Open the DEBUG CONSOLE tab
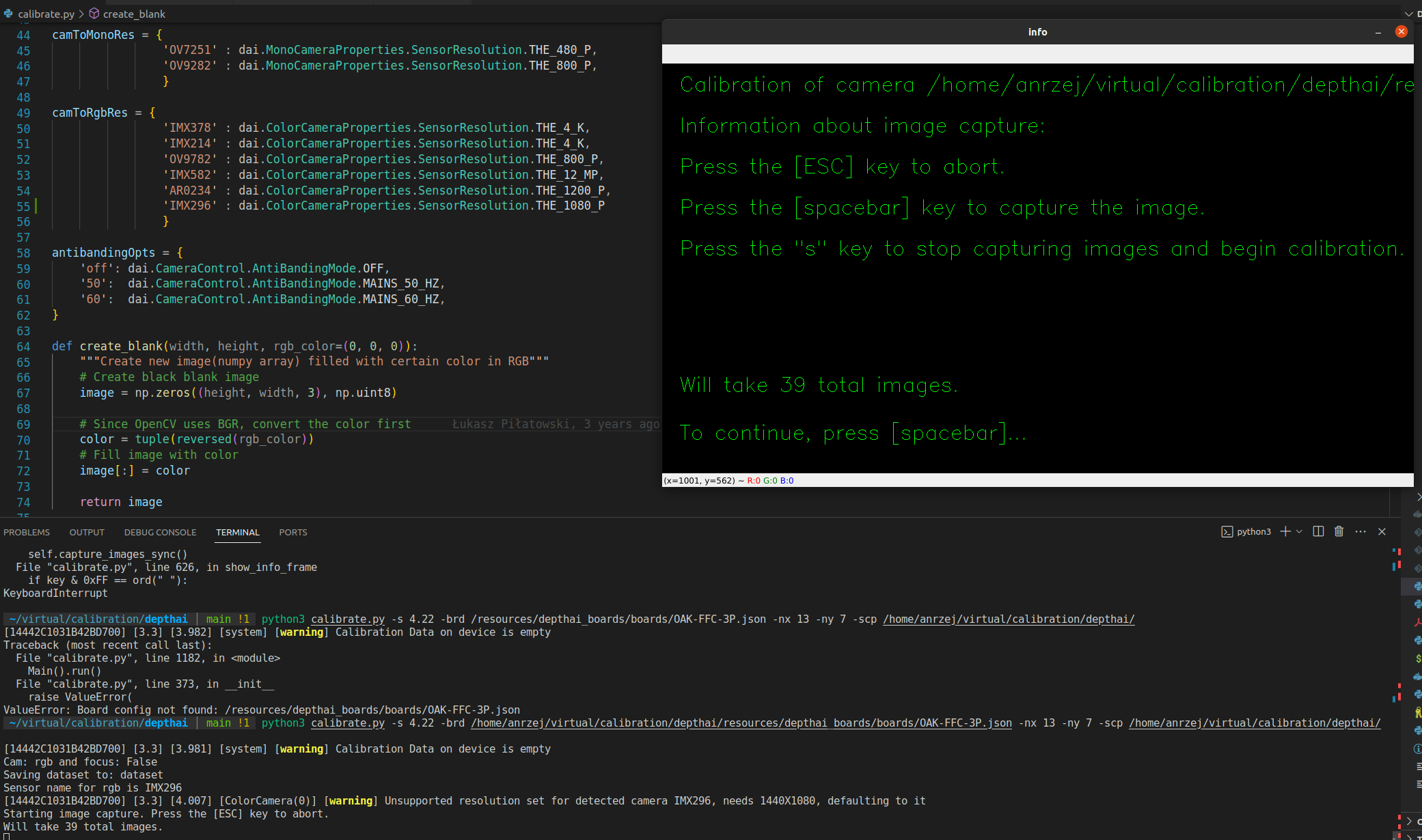Screen dimensions: 1422x840 (x=160, y=532)
